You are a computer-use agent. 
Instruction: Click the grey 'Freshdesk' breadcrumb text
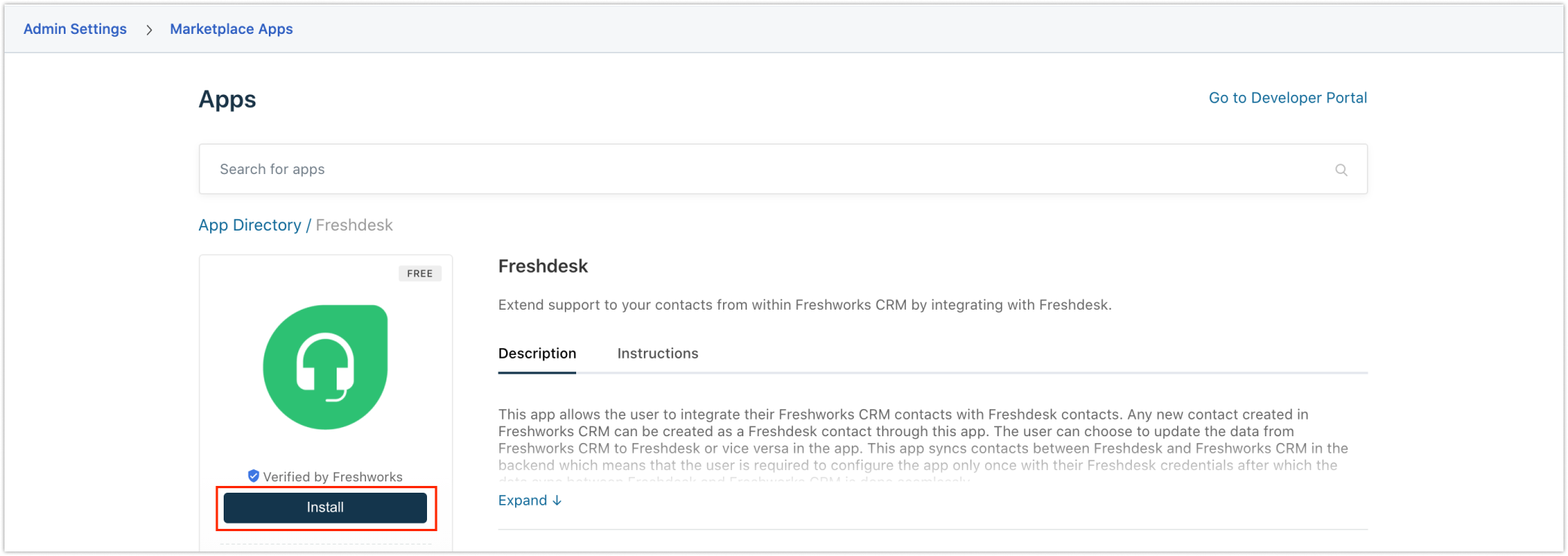(354, 225)
